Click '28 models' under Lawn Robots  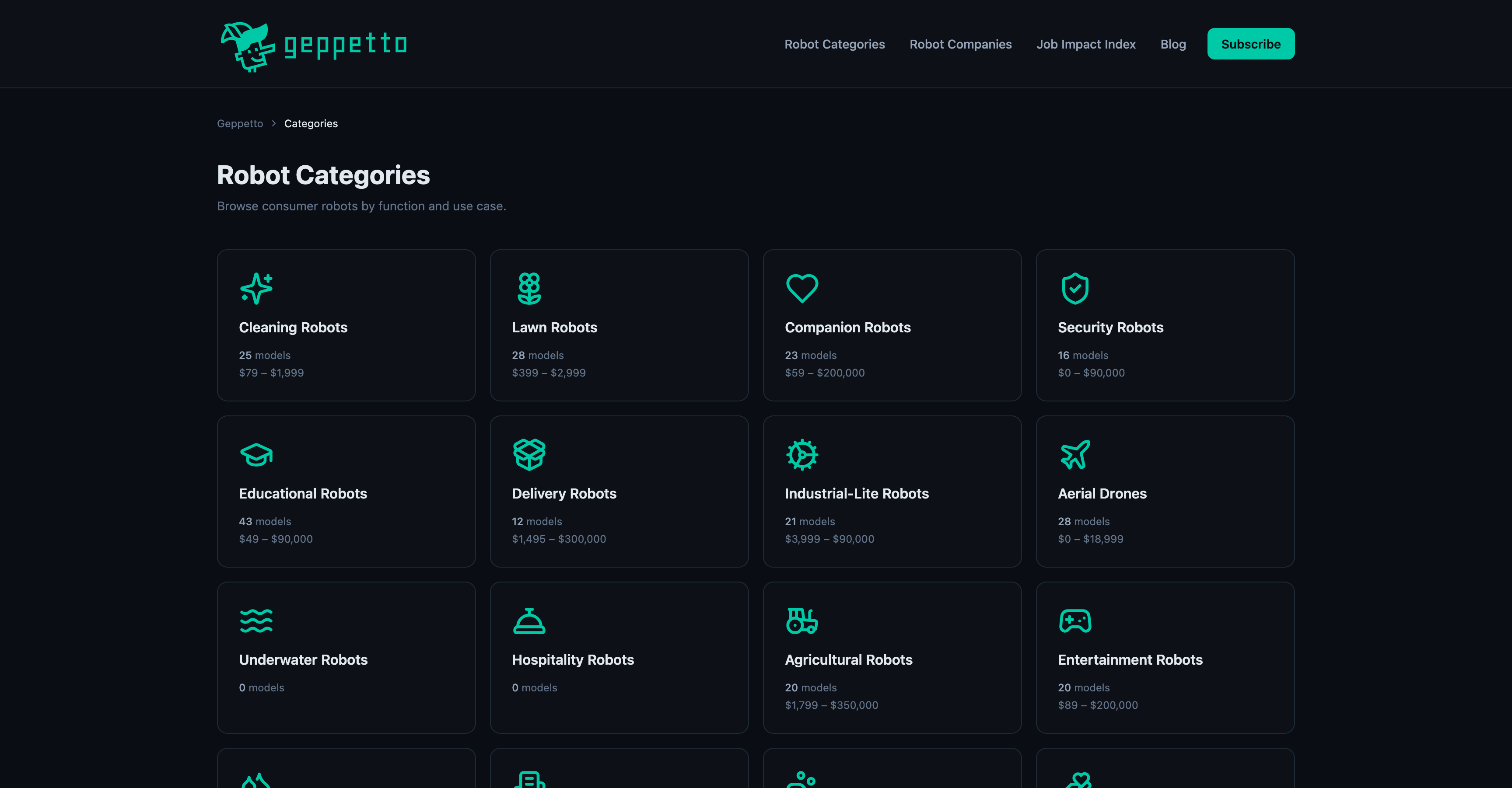pos(537,355)
